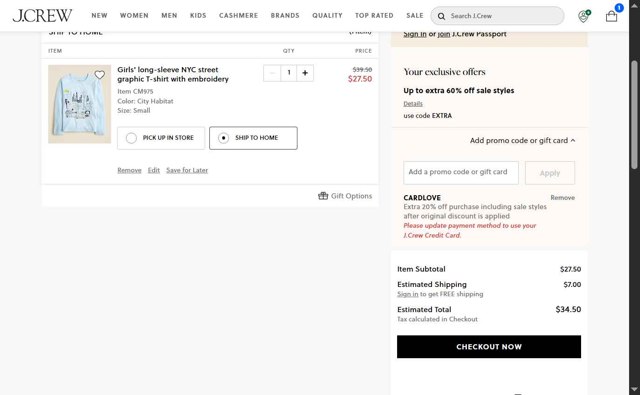Select Pick Up In Store option
640x395 pixels.
(x=161, y=138)
